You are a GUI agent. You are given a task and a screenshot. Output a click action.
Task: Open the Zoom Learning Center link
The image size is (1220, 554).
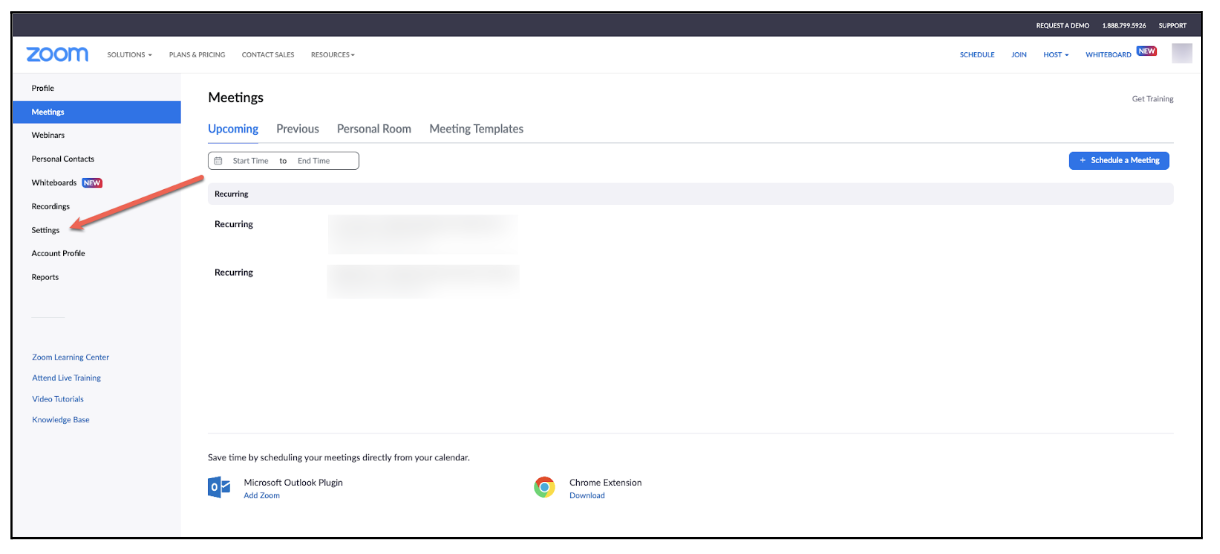[x=70, y=357]
